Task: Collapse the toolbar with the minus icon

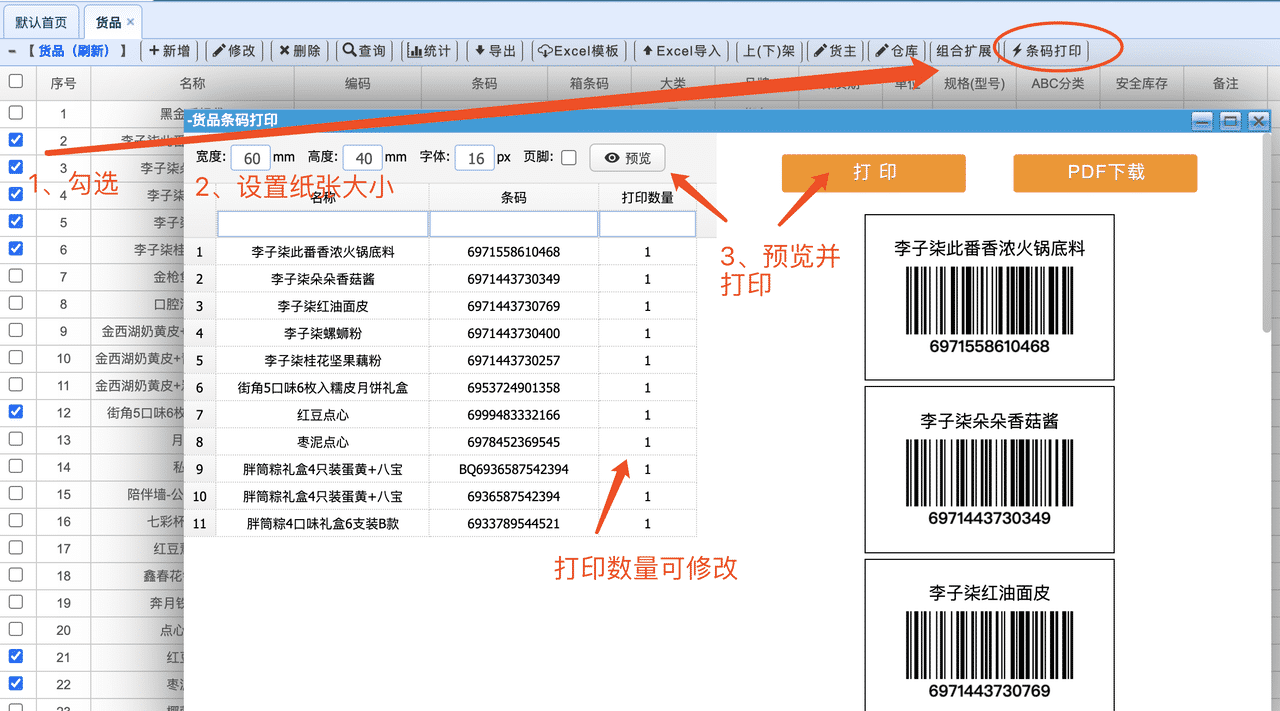Action: tap(11, 51)
